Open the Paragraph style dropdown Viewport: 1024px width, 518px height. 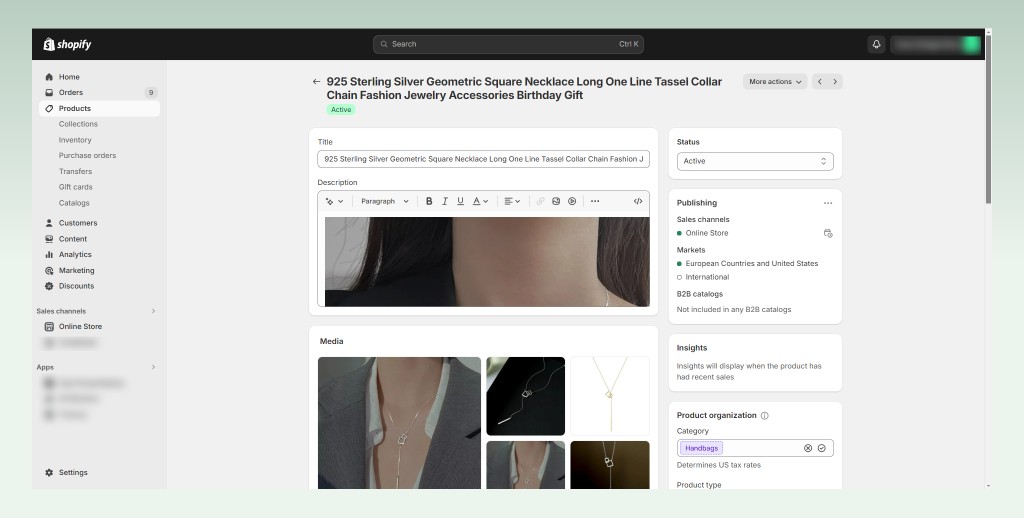click(x=385, y=201)
